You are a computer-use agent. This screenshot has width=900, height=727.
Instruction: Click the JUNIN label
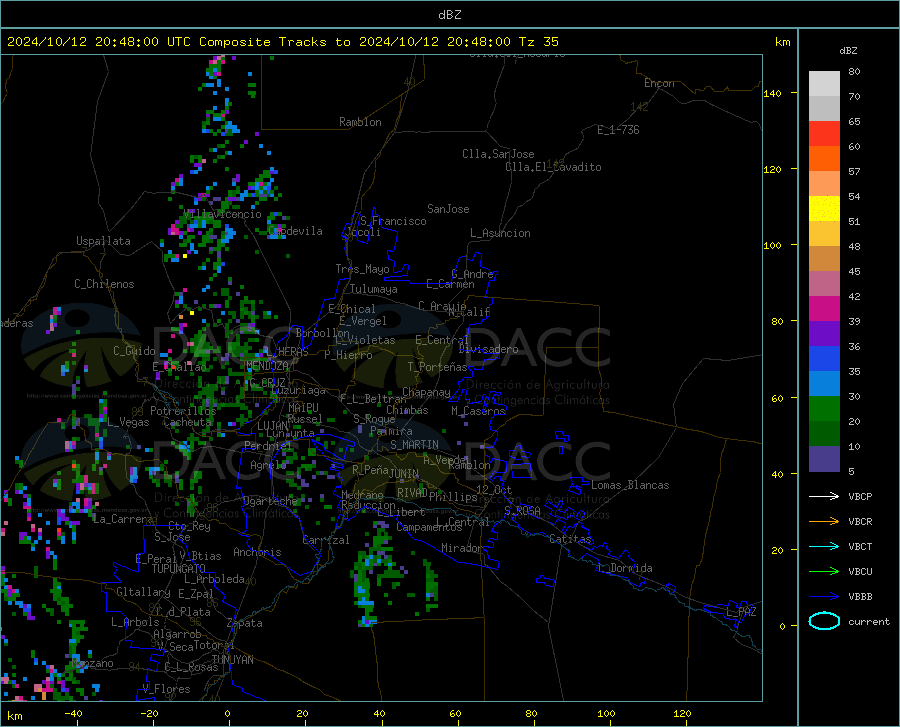coord(404,473)
